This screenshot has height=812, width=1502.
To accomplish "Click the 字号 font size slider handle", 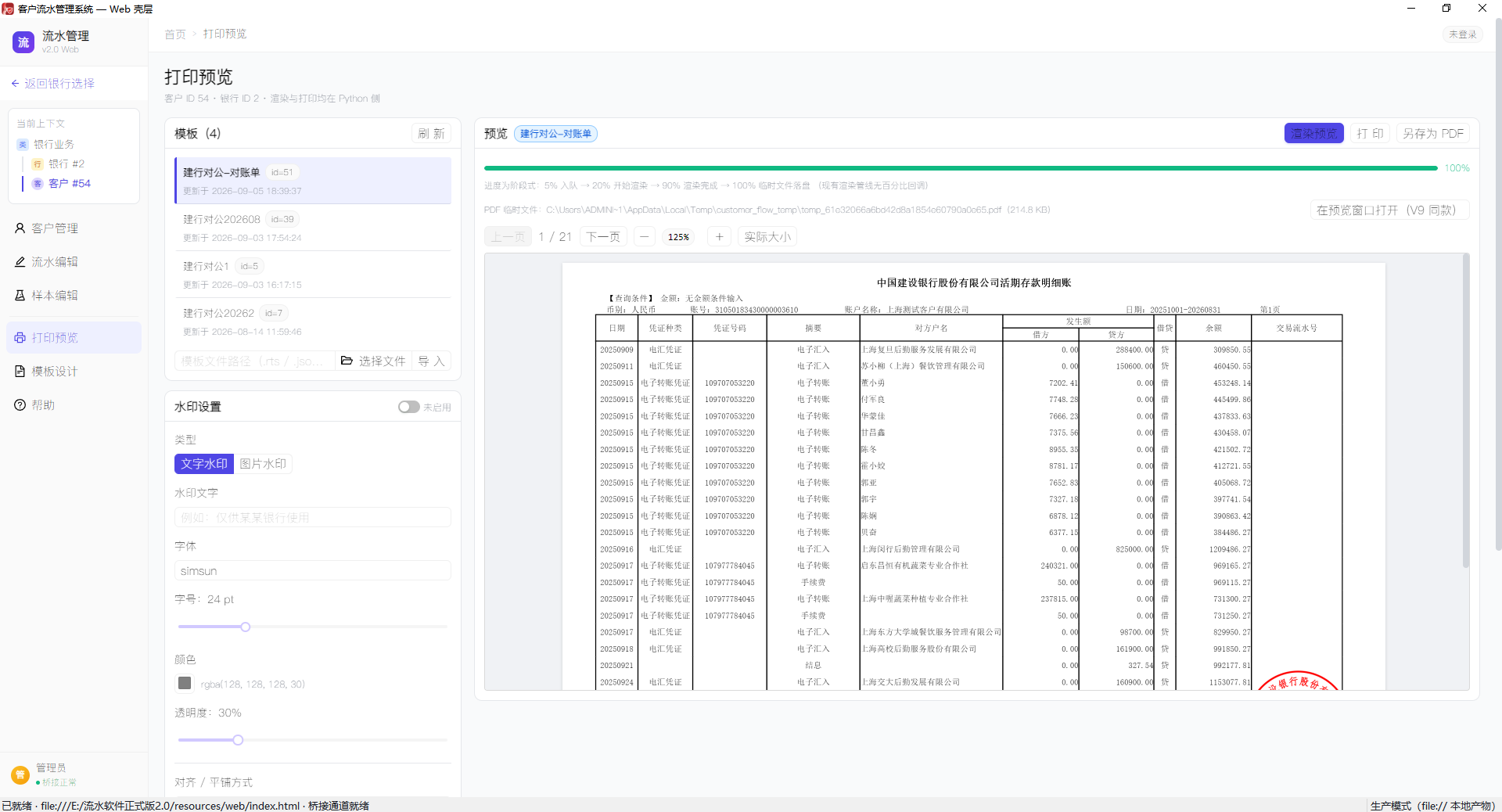I will [x=246, y=627].
